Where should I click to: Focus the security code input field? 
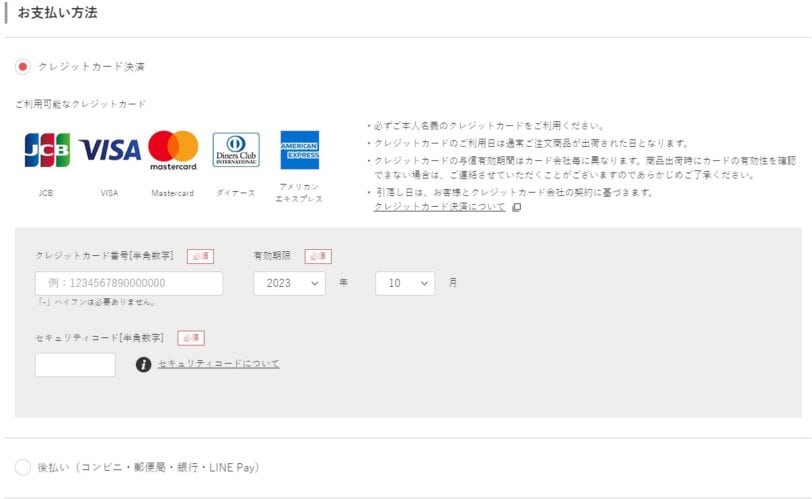tap(76, 365)
